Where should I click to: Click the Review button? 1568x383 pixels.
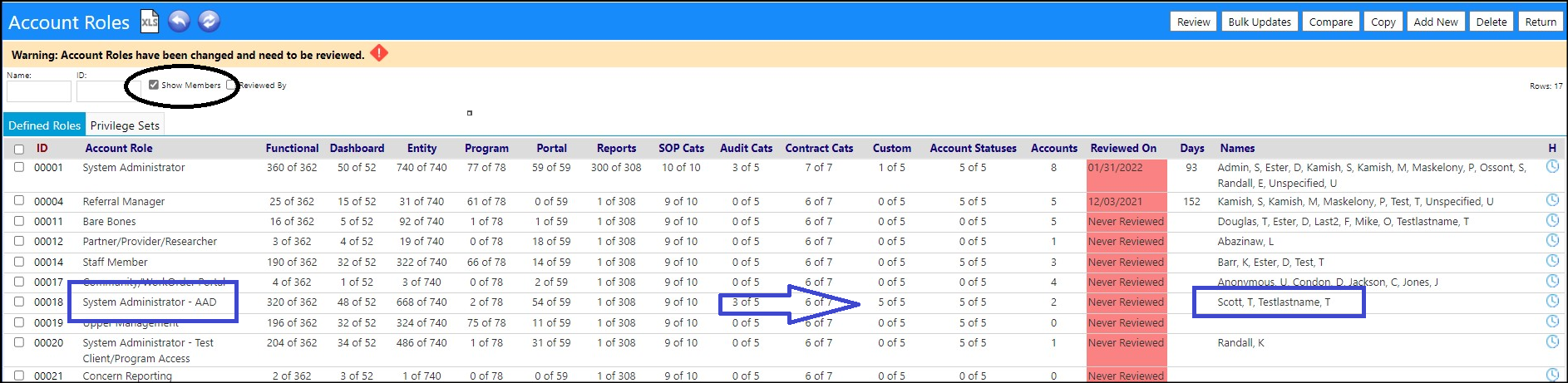1193,22
